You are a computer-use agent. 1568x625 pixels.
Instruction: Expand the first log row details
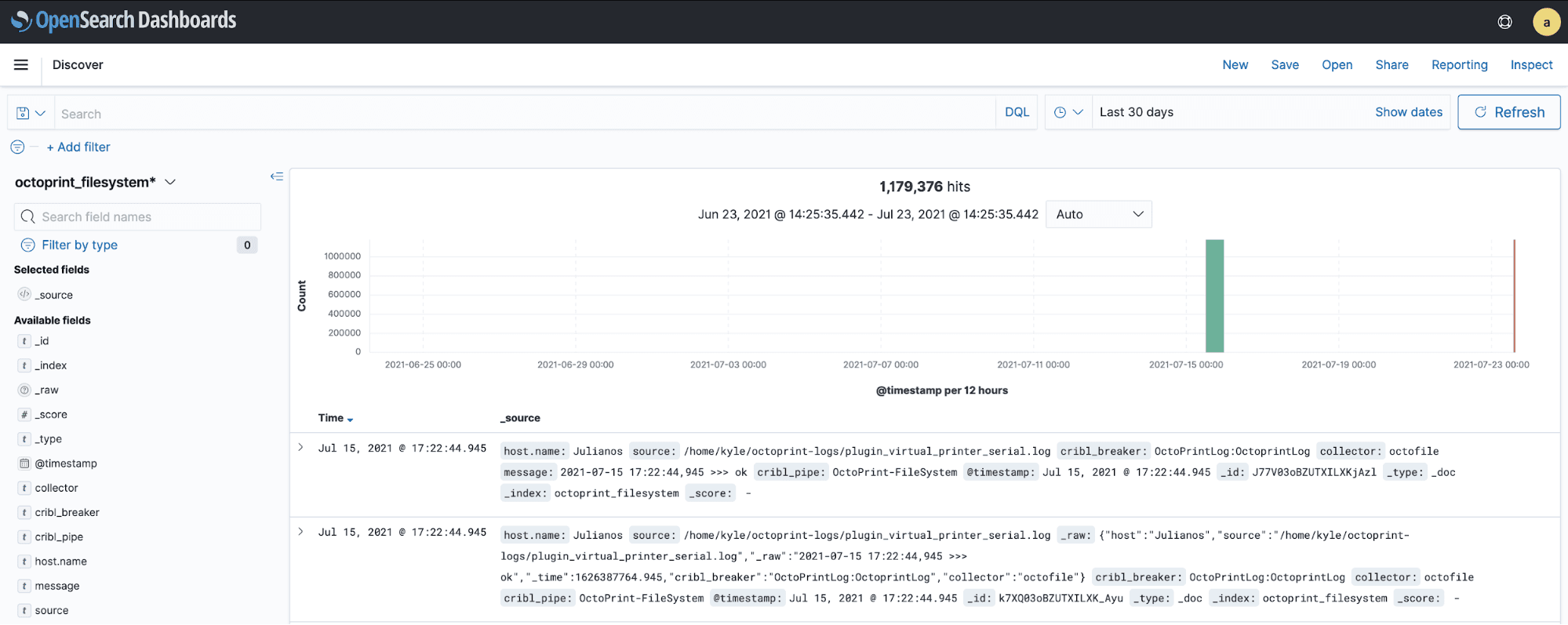pos(300,448)
